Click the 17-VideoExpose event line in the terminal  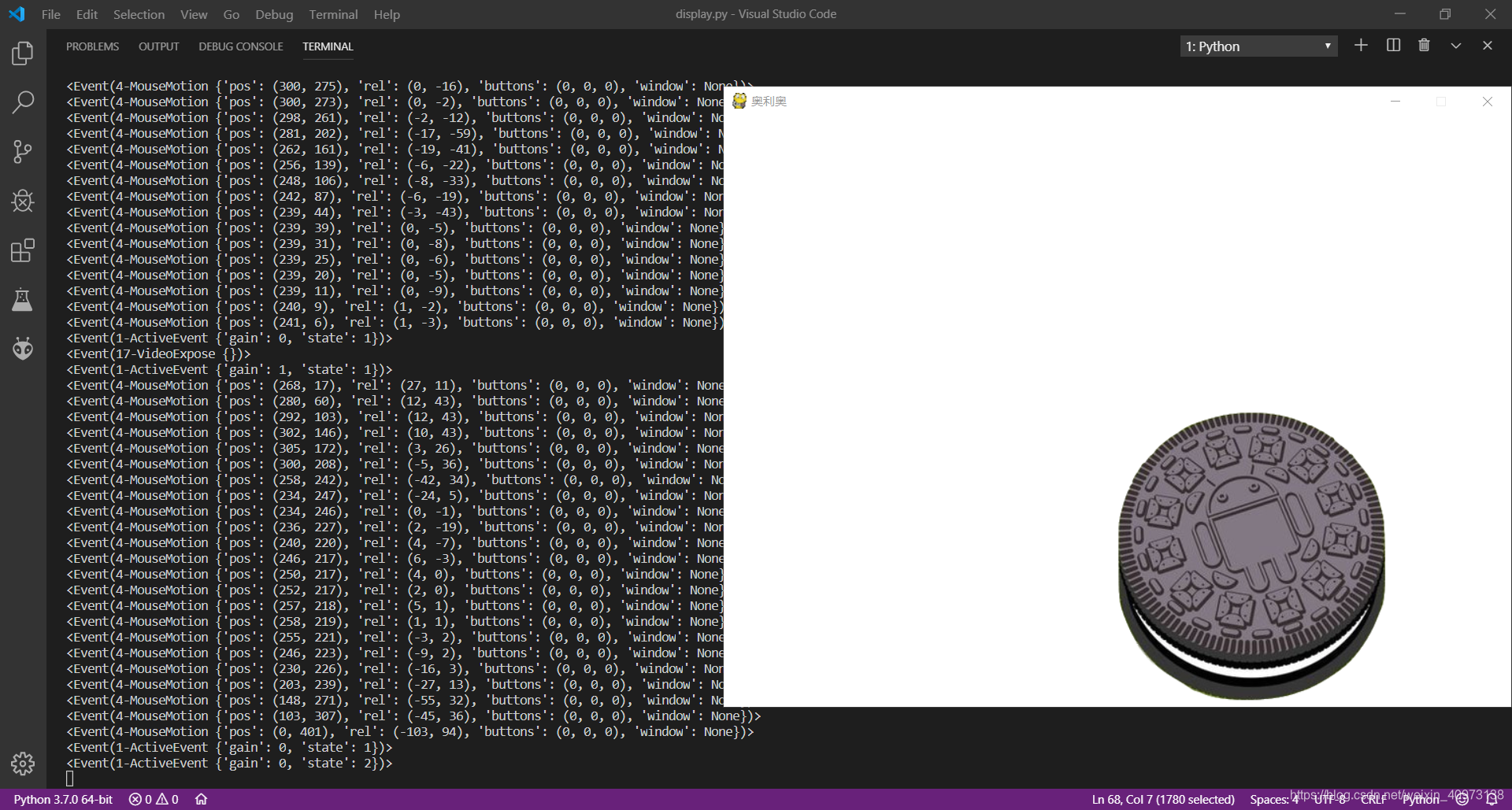point(158,353)
